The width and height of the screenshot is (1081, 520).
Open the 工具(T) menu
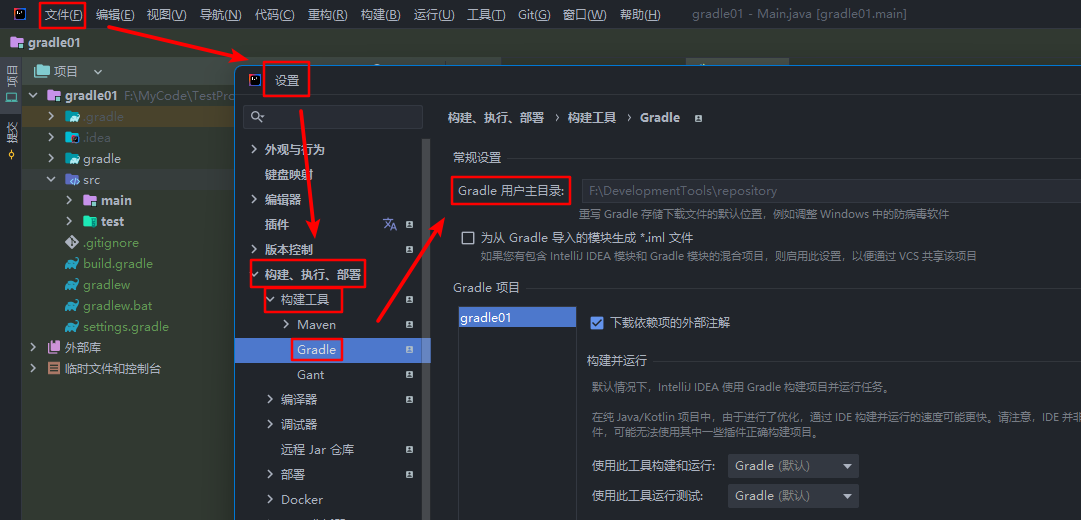tap(486, 14)
